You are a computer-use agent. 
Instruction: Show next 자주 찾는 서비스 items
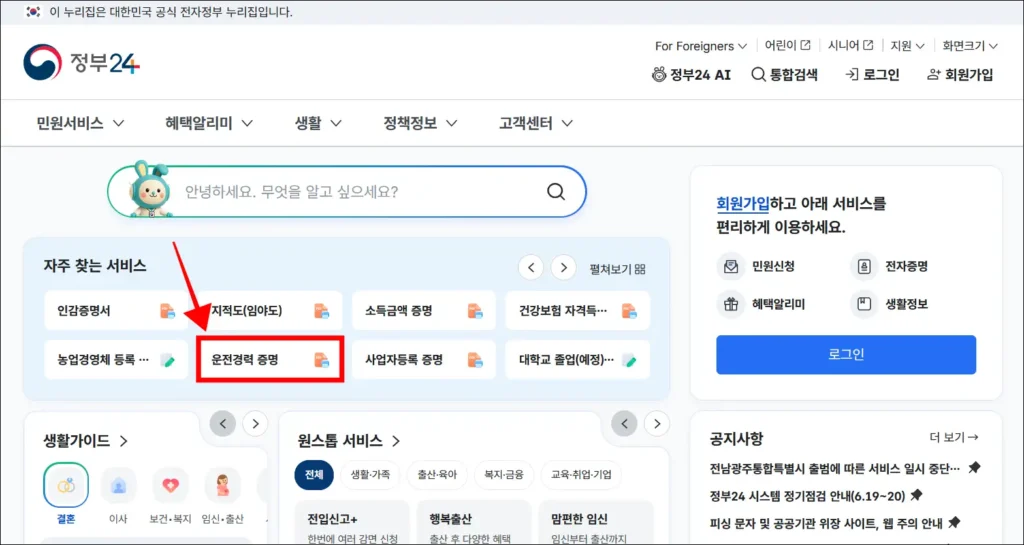point(563,268)
